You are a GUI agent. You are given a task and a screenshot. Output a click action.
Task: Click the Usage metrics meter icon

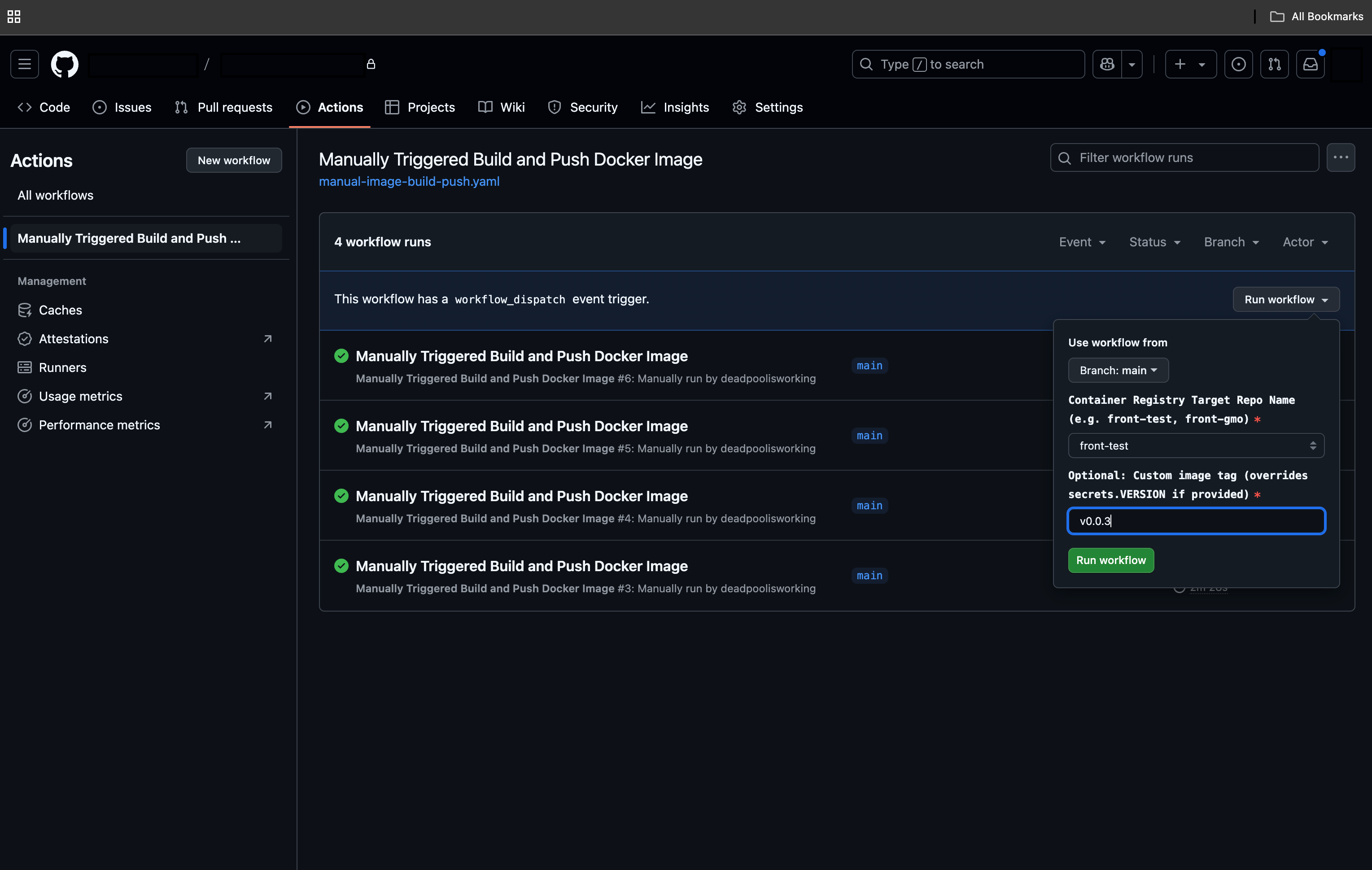click(25, 396)
